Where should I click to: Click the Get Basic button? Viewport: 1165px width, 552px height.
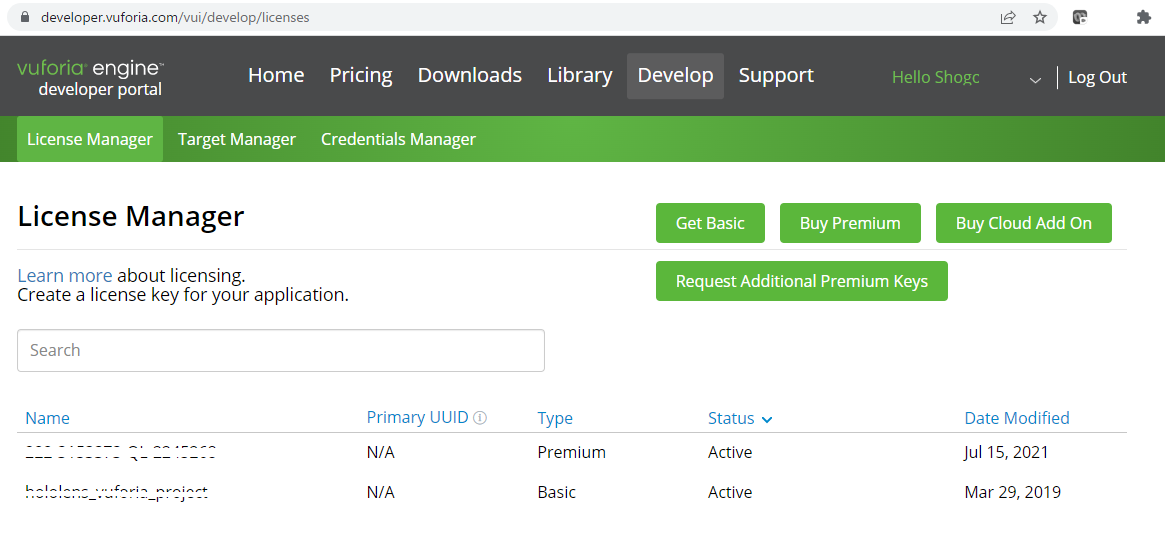[710, 223]
